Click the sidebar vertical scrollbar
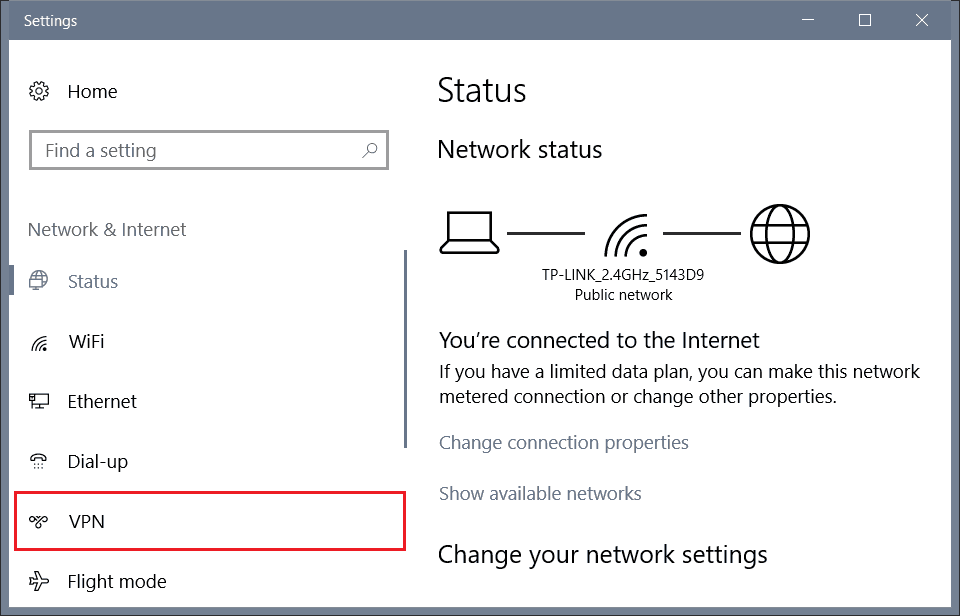Image resolution: width=960 pixels, height=616 pixels. coord(405,350)
